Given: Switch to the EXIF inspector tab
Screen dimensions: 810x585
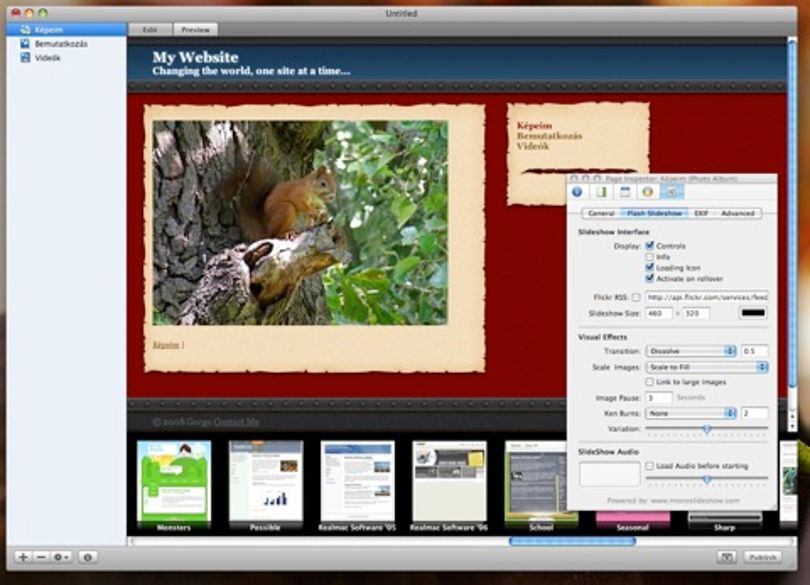Looking at the screenshot, I should (x=701, y=213).
